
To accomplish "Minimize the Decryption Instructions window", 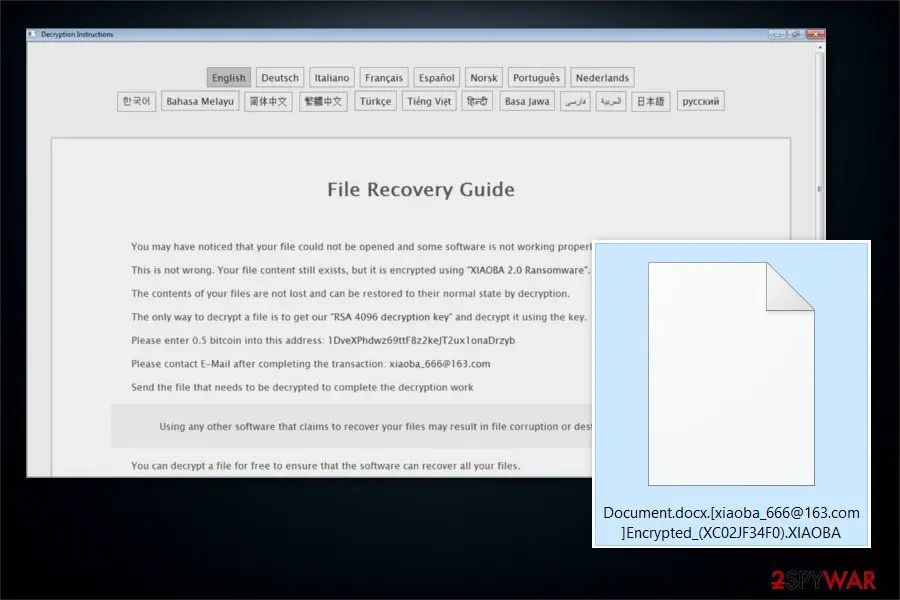I will click(777, 34).
